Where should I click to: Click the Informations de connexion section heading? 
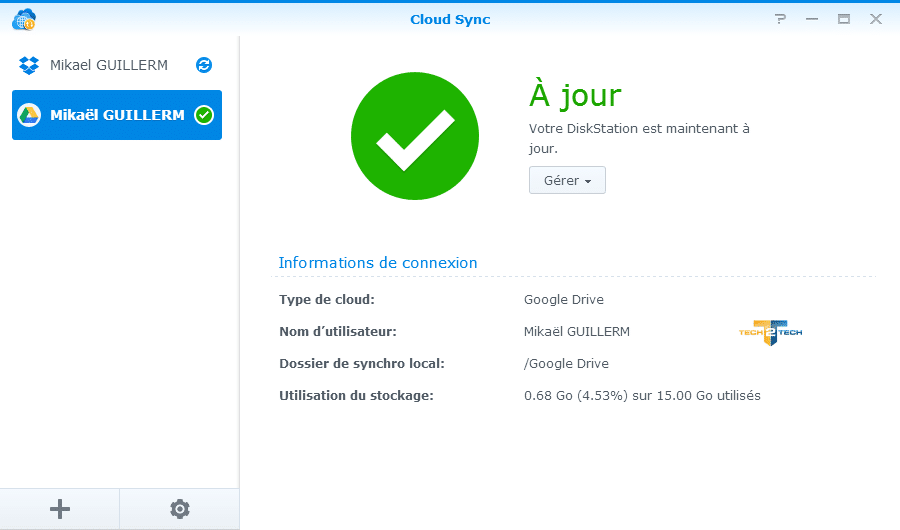pyautogui.click(x=378, y=263)
